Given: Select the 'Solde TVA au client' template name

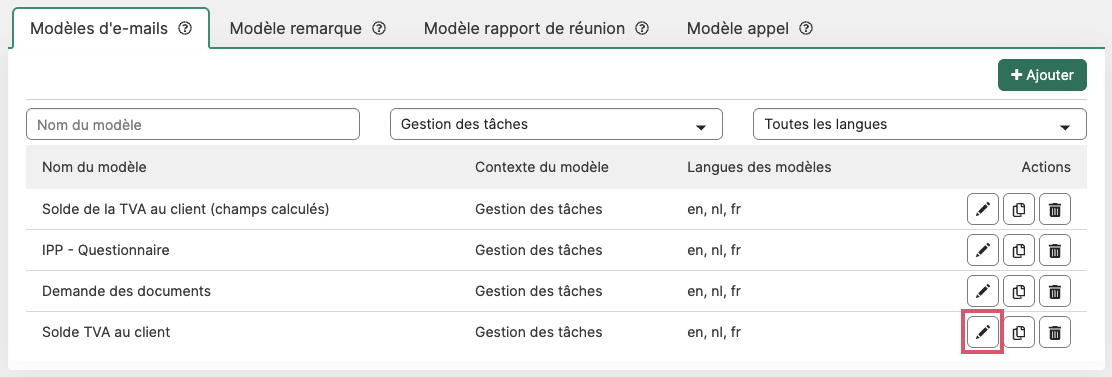Looking at the screenshot, I should [x=106, y=332].
